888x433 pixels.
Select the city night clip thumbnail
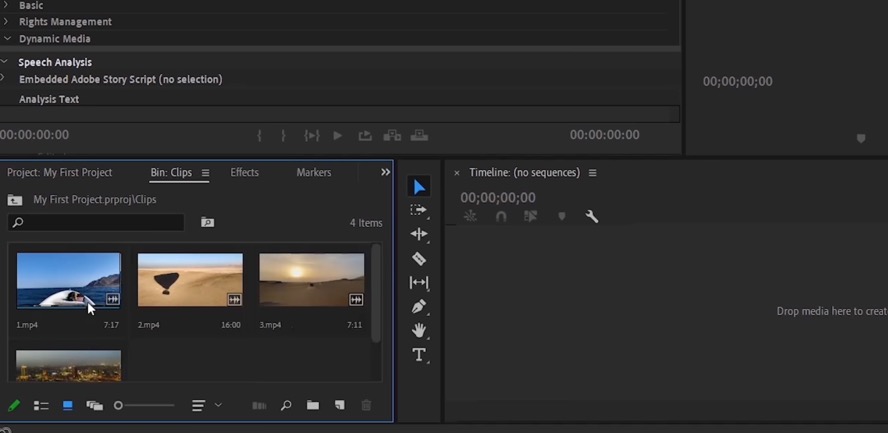click(69, 366)
